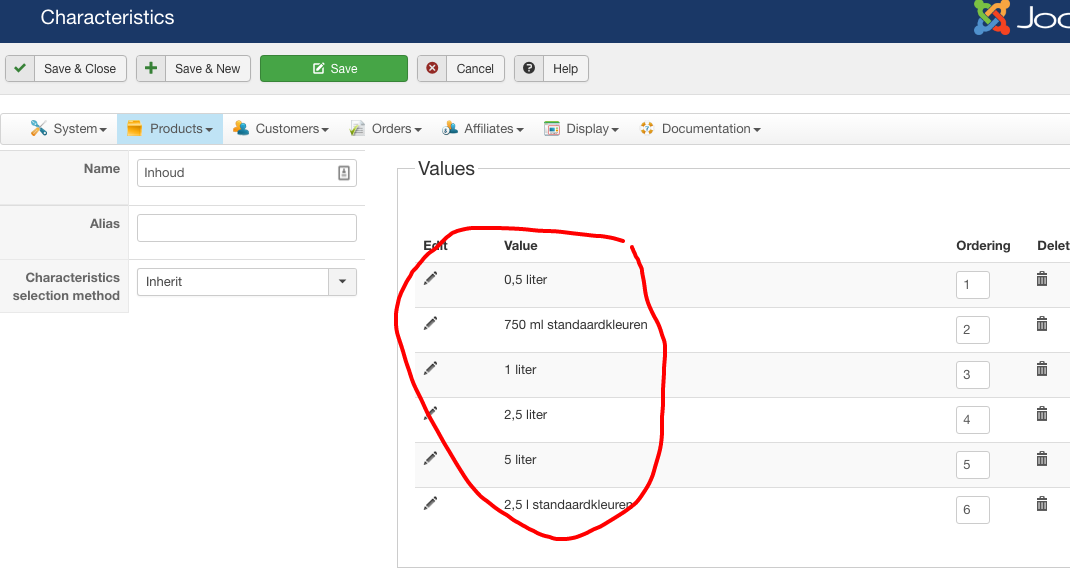The image size is (1070, 578).
Task: Trash the 2,5 l standaardkleuren row
Action: [x=1041, y=504]
